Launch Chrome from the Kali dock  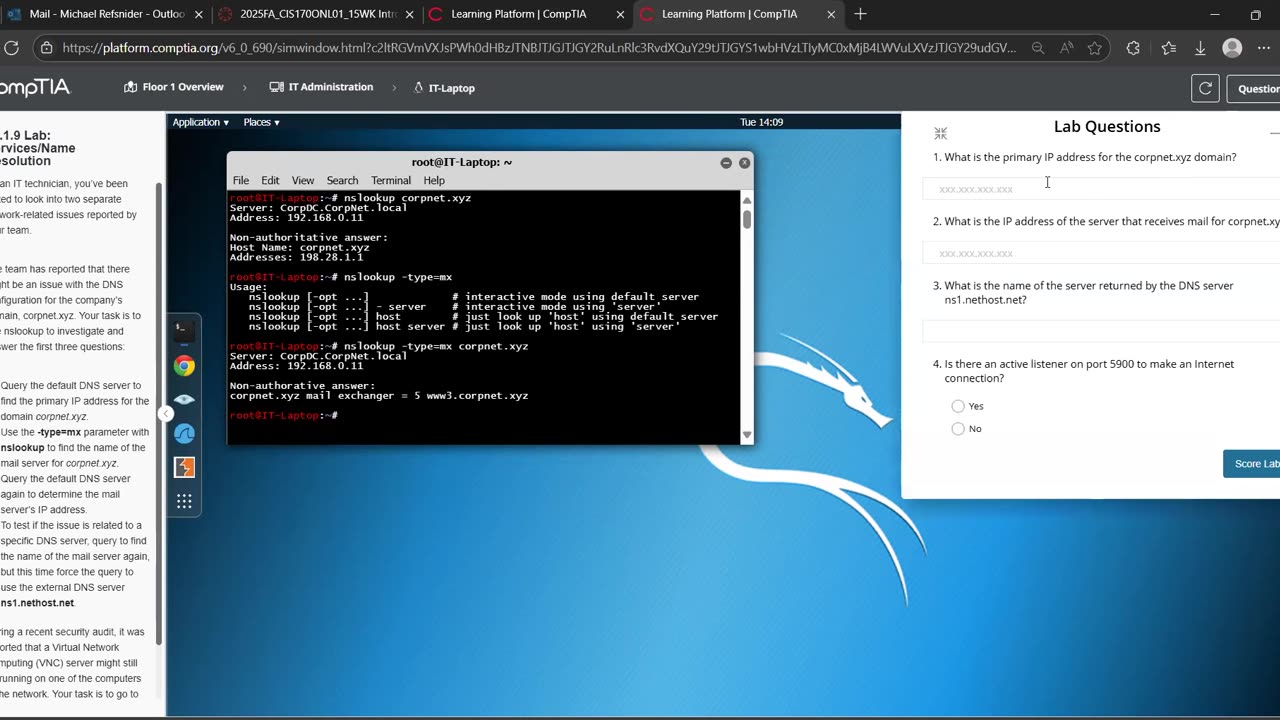(184, 366)
